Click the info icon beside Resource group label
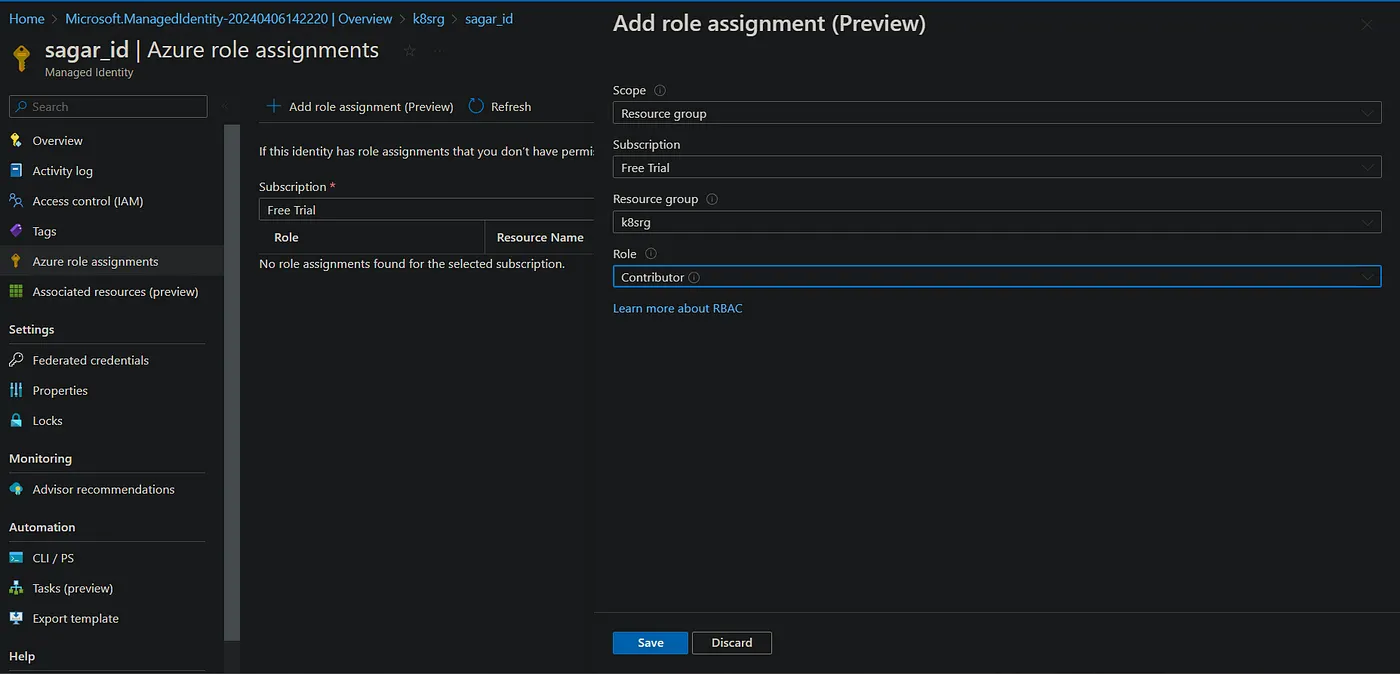 712,199
